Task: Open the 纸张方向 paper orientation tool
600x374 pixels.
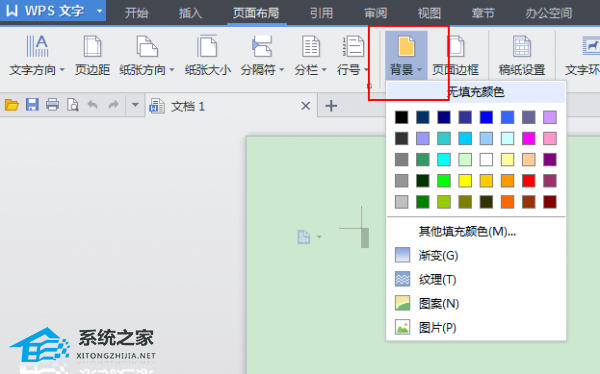Action: 147,56
